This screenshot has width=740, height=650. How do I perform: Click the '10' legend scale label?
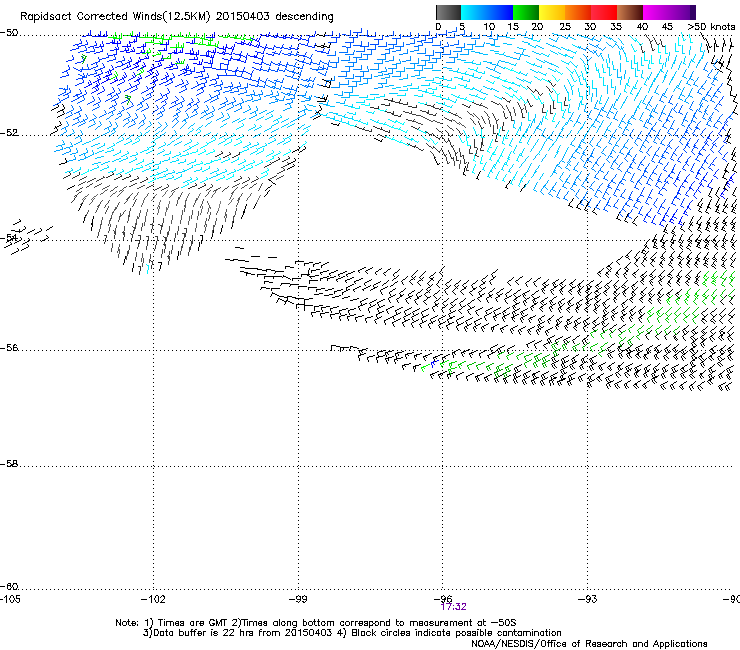point(489,27)
